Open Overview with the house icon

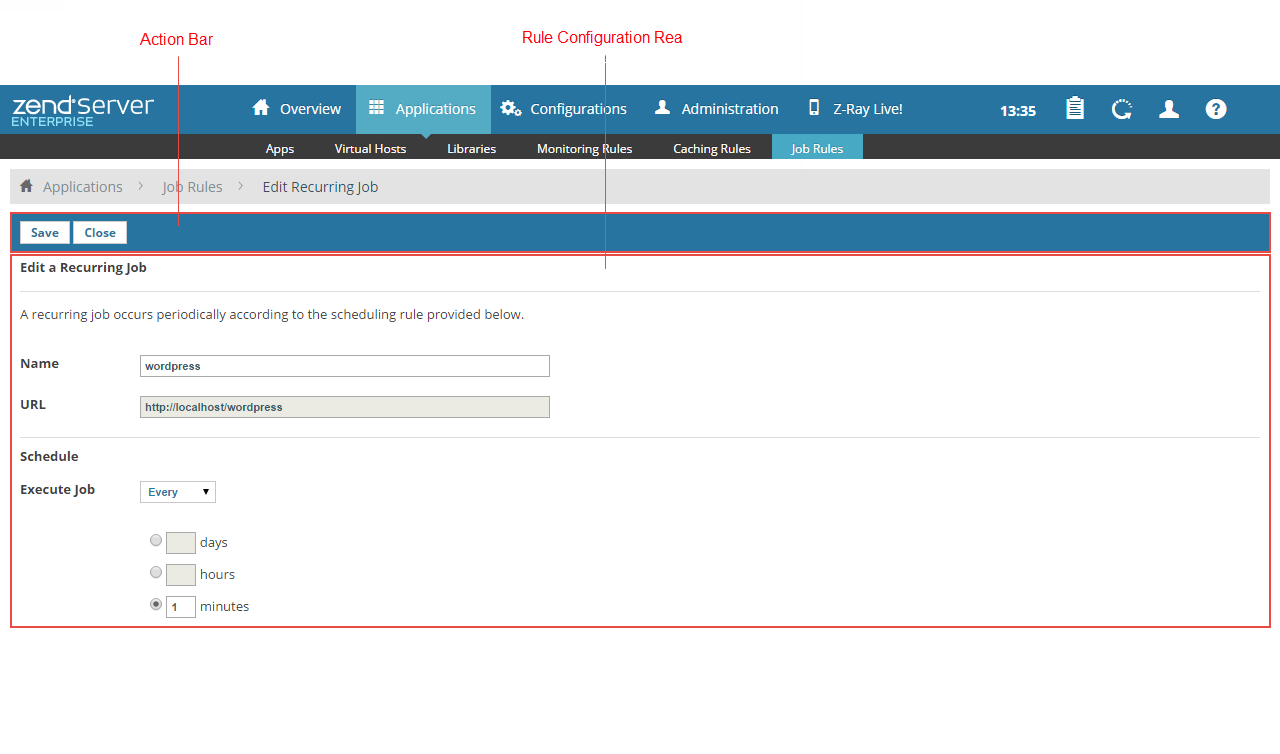(297, 109)
